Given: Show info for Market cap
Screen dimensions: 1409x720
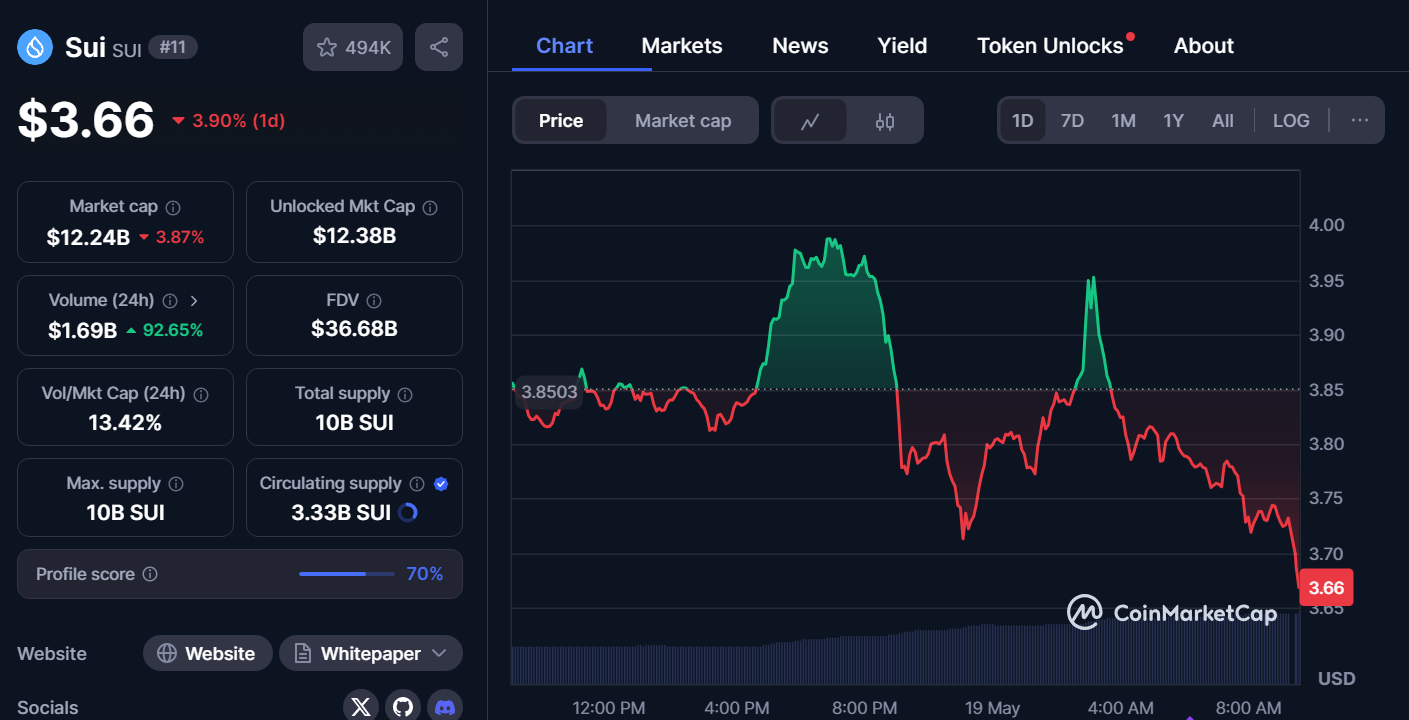Looking at the screenshot, I should point(173,207).
